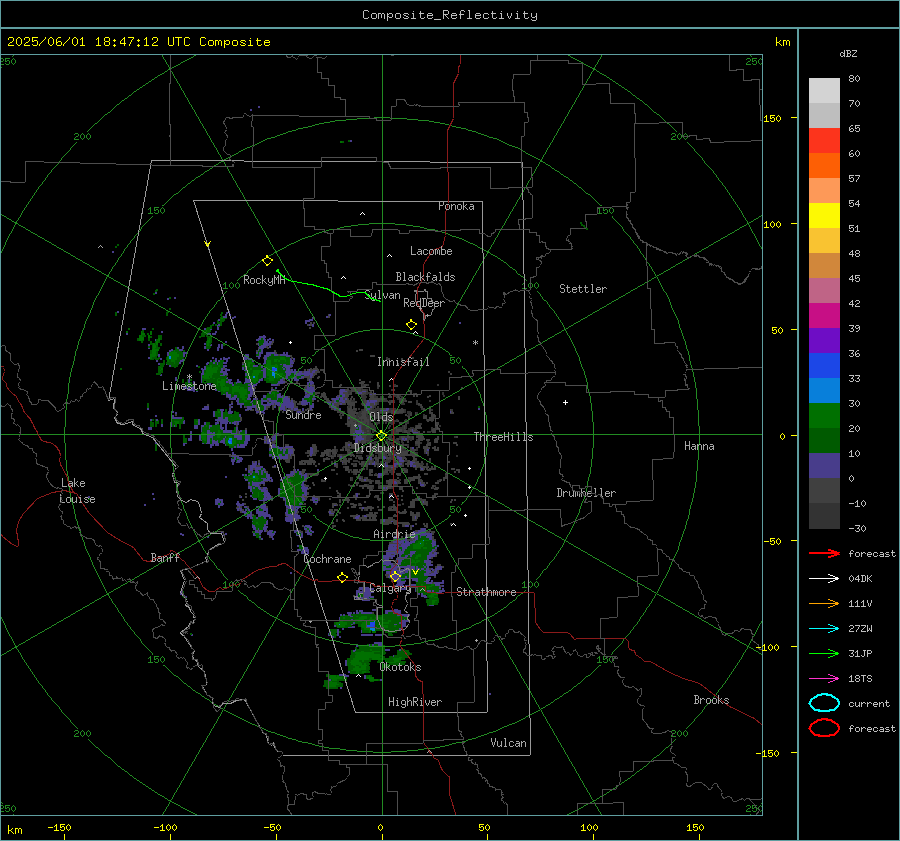Viewport: 900px width, 841px height.
Task: Click the Blackfalds town label
Action: [x=425, y=277]
